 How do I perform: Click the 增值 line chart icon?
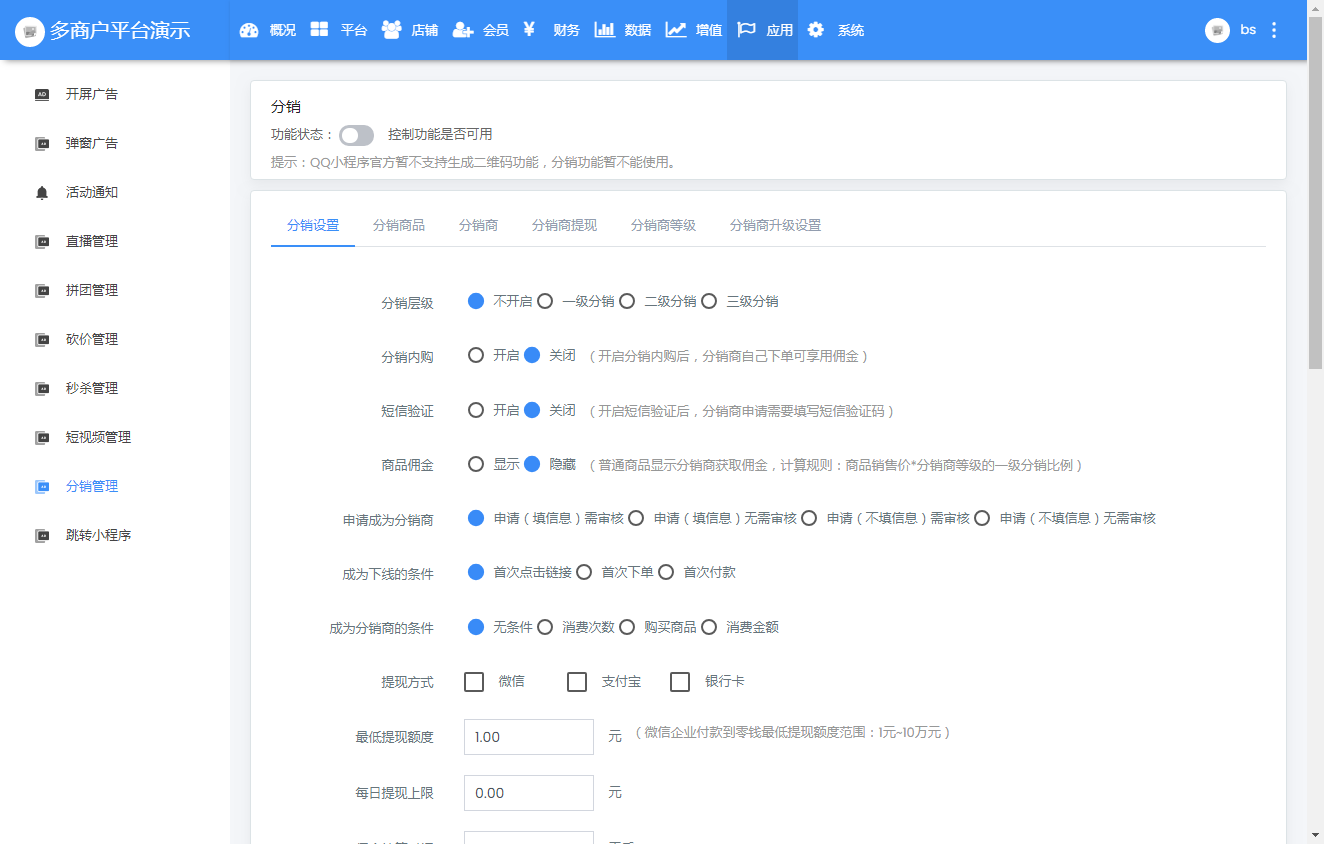click(676, 30)
